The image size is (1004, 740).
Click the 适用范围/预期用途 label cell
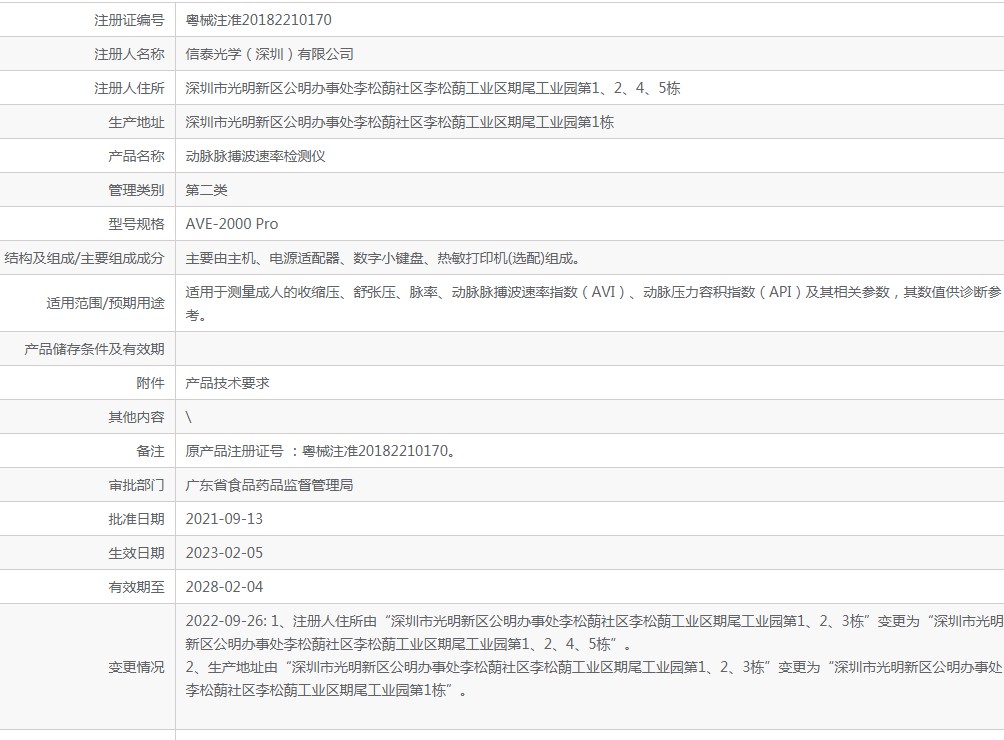click(x=105, y=303)
